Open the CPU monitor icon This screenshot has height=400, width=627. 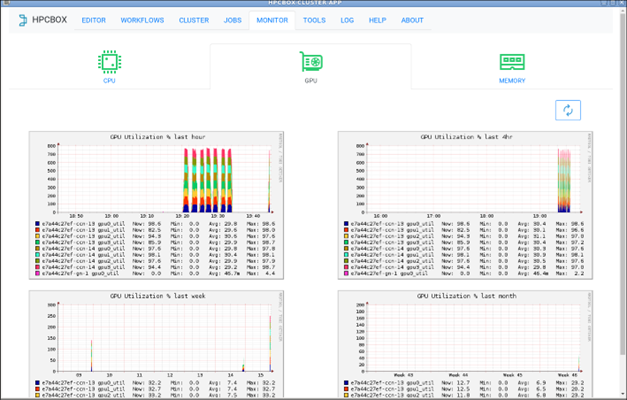click(x=110, y=62)
